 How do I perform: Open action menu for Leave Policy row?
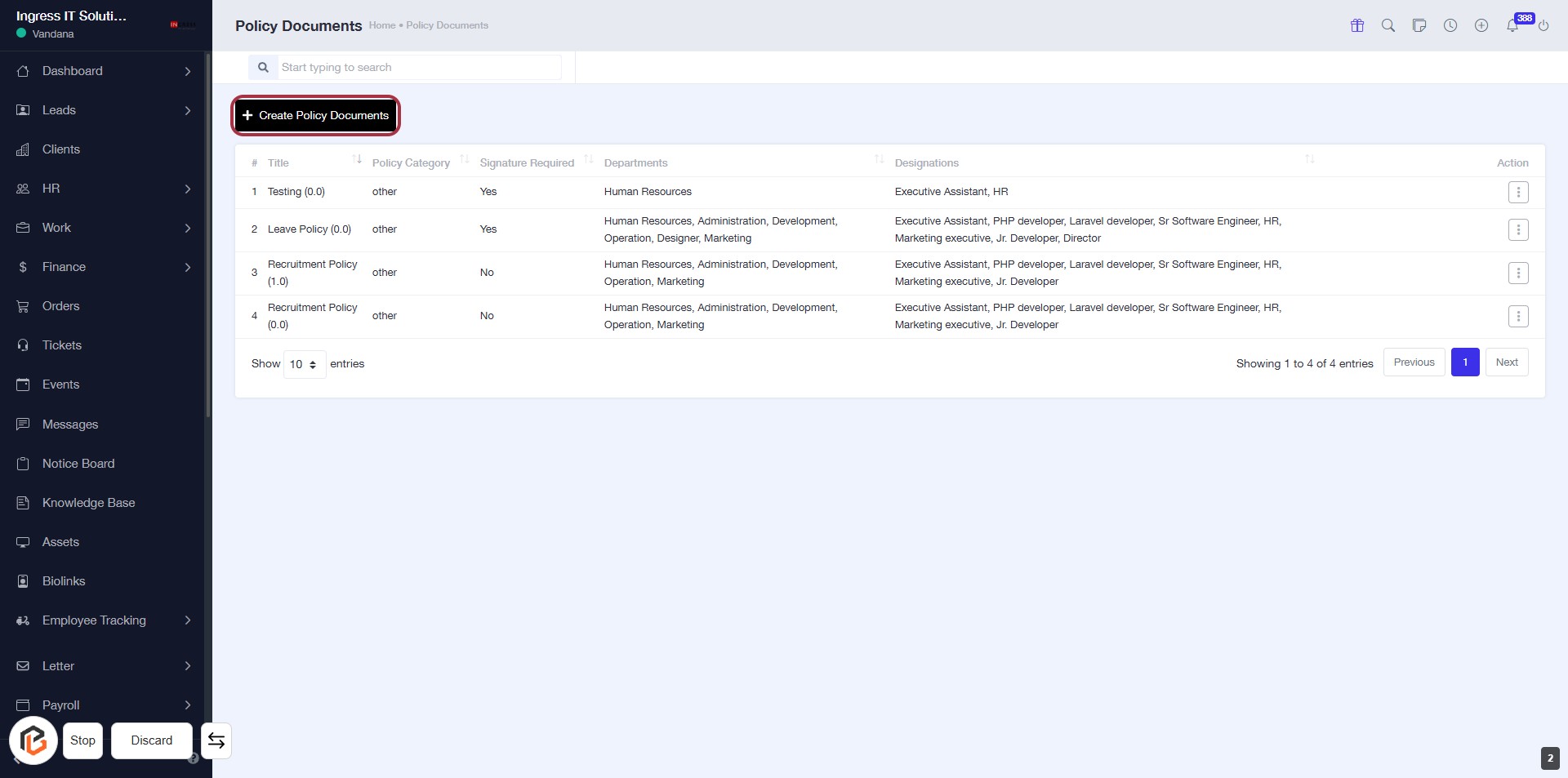1517,230
